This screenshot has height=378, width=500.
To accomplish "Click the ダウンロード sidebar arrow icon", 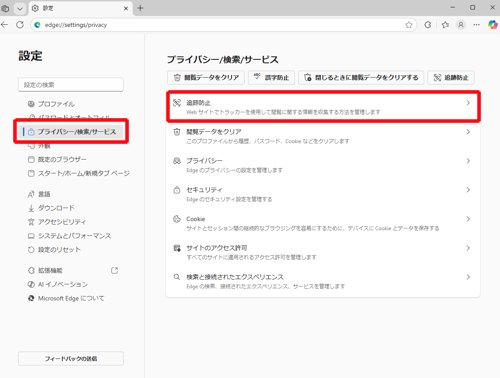I will click(31, 208).
